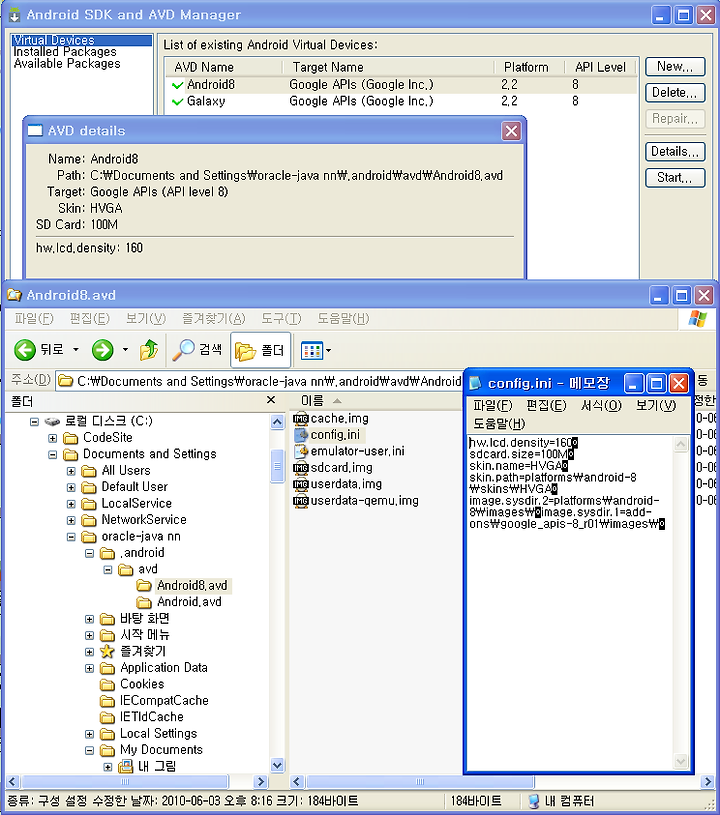The image size is (720, 815).
Task: Select the Galaxy AVD row
Action: point(401,101)
